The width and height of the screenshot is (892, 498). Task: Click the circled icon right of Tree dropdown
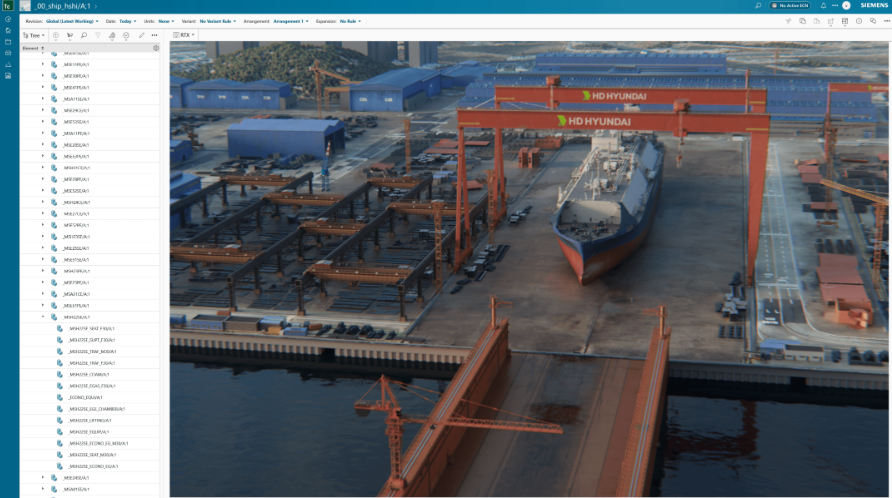[x=55, y=35]
